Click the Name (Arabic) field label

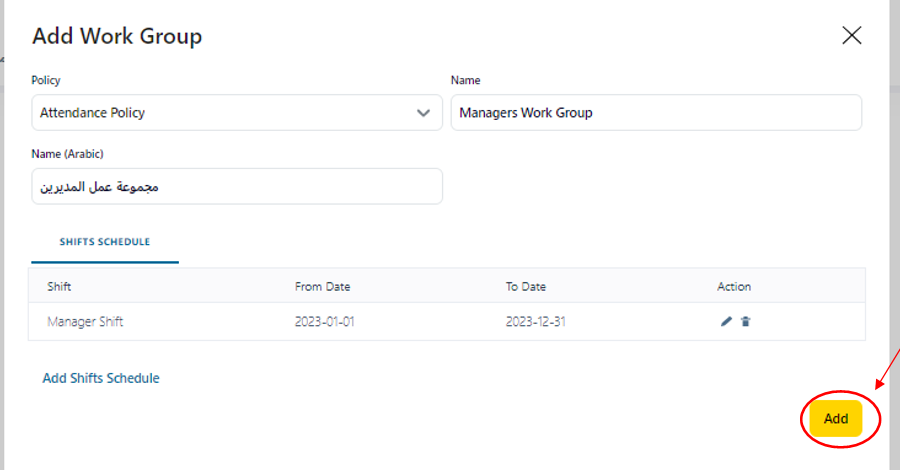[68, 154]
